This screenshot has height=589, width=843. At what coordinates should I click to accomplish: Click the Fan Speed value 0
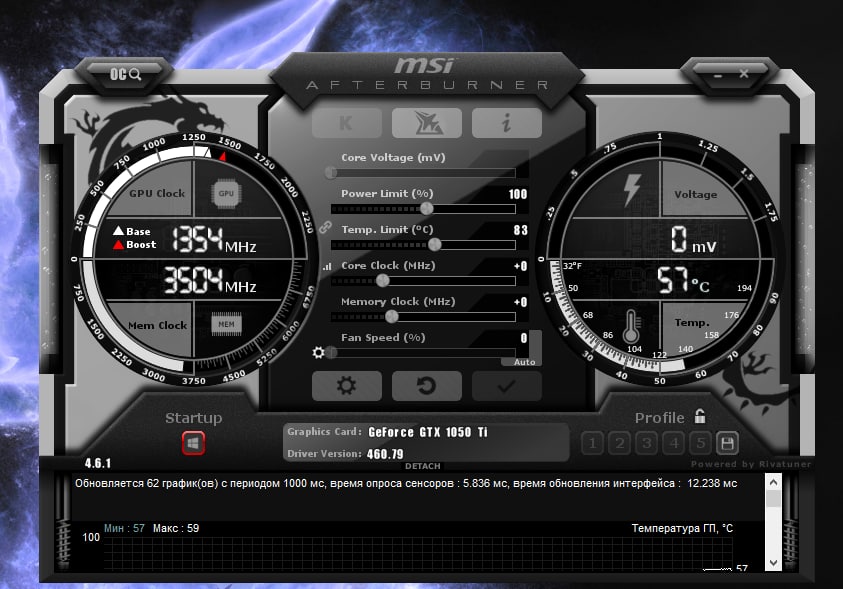[x=524, y=338]
